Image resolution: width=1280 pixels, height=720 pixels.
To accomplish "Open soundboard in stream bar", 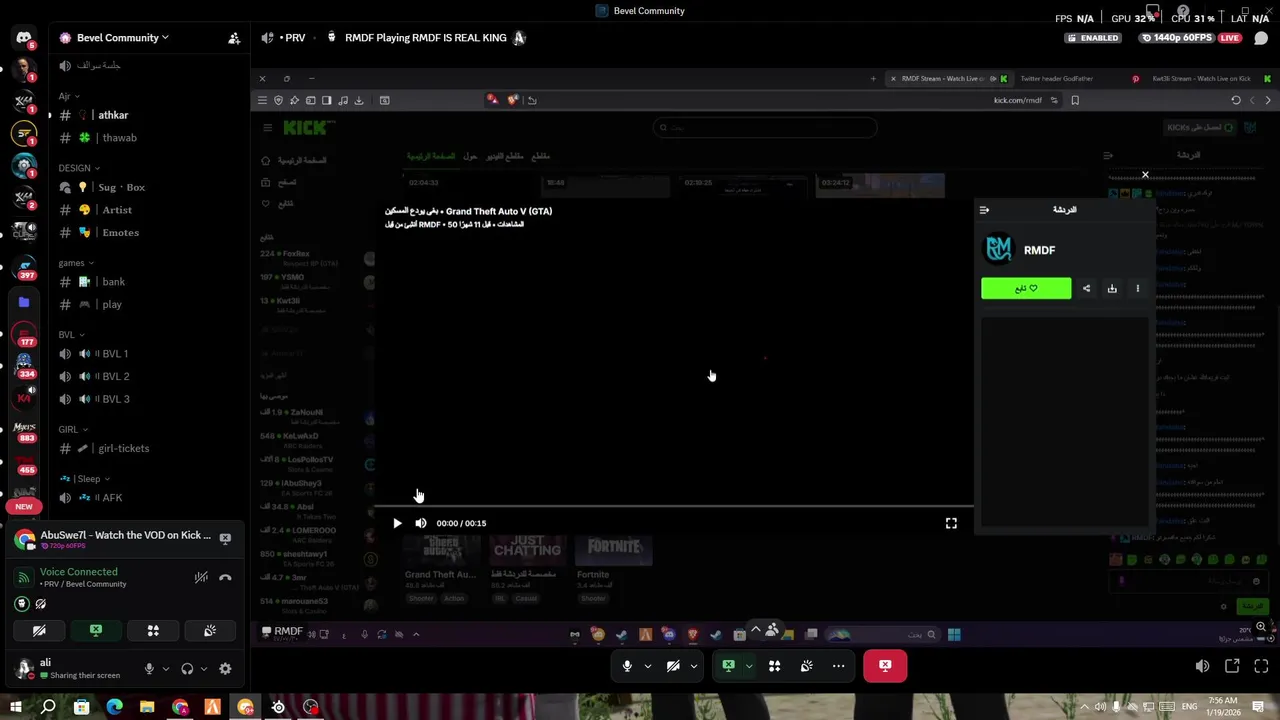I will coord(807,666).
